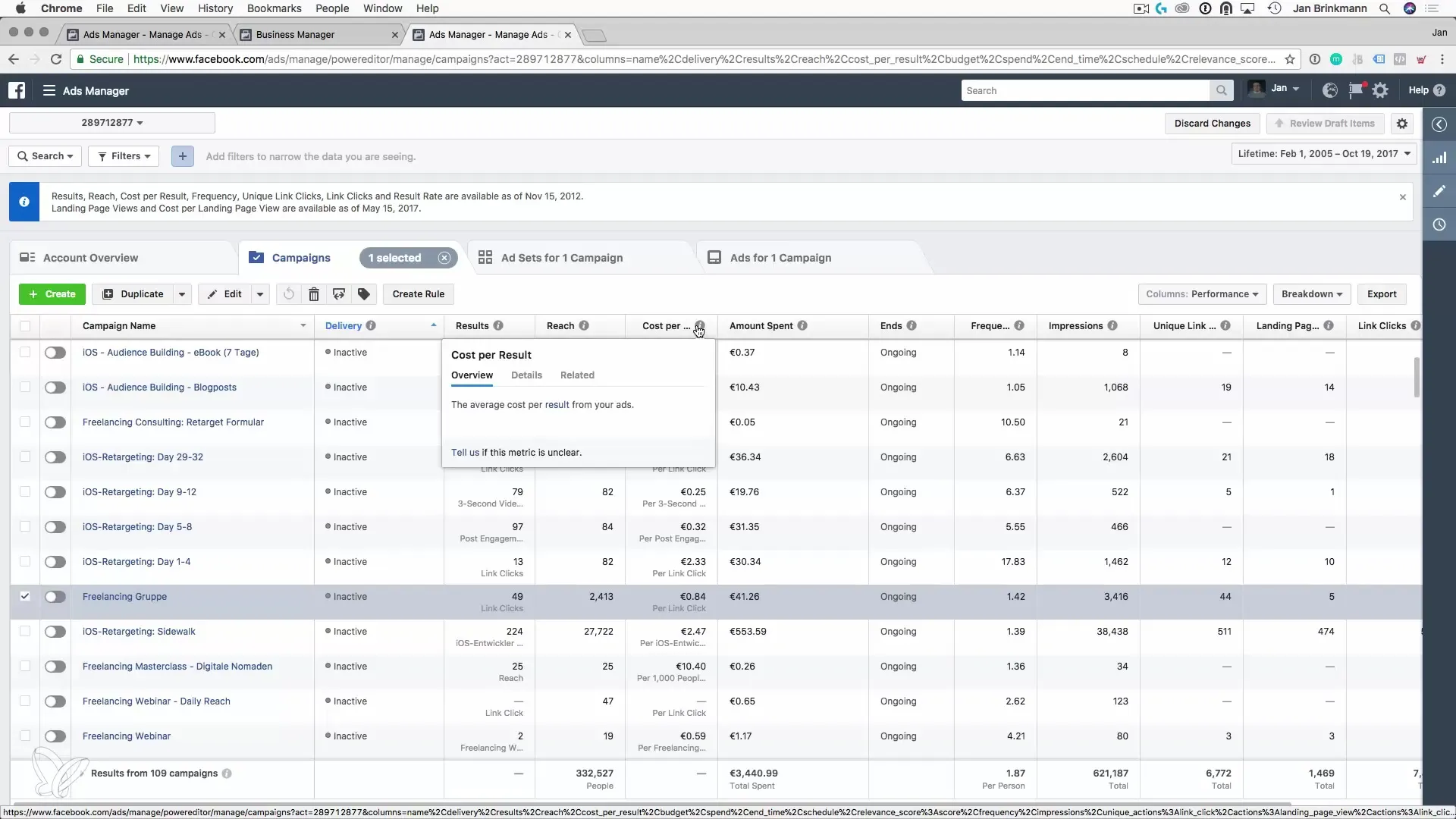Screen dimensions: 1456x819
Task: Click the preview share icon in toolbar
Action: click(x=339, y=294)
